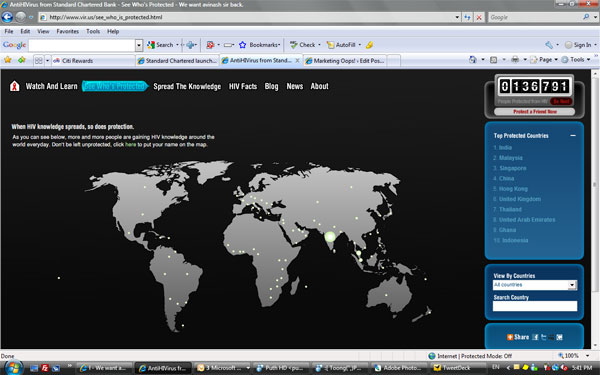
Task: Click the highlighter pencil icon on Google Toolbar
Action: click(x=369, y=45)
